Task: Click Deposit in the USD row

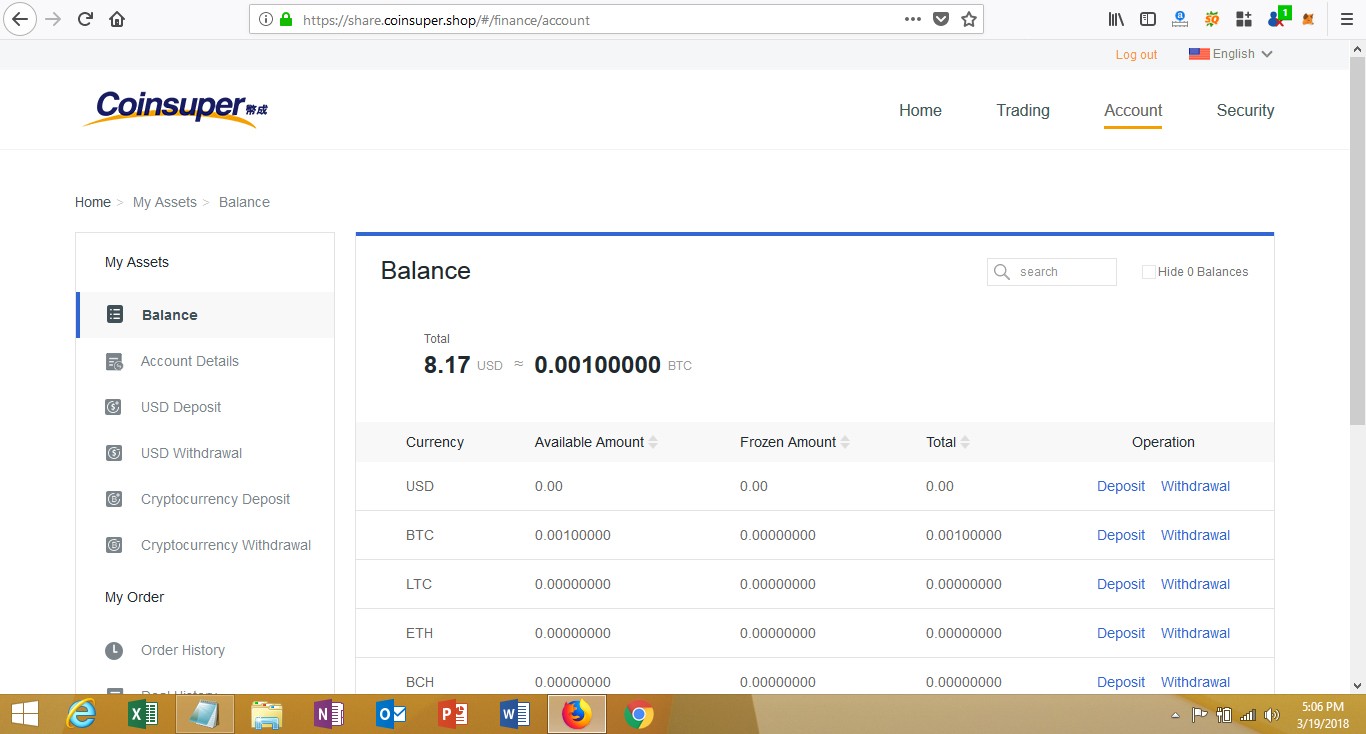Action: 1121,486
